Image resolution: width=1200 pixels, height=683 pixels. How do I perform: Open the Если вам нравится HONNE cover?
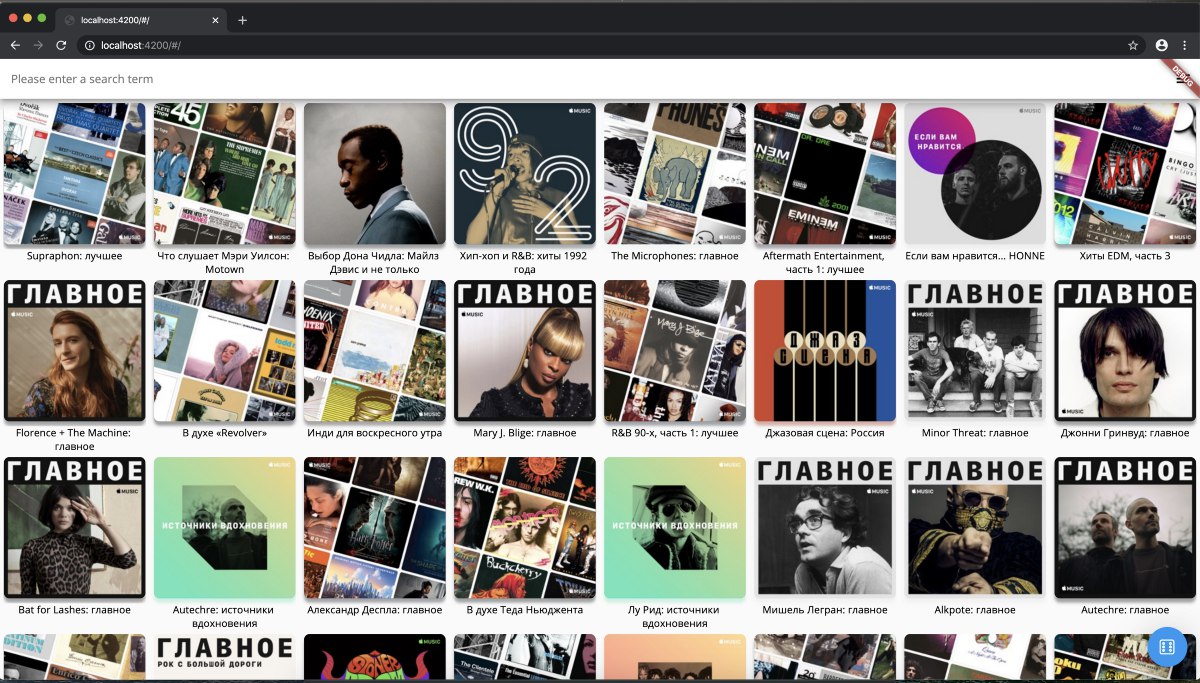click(x=975, y=174)
